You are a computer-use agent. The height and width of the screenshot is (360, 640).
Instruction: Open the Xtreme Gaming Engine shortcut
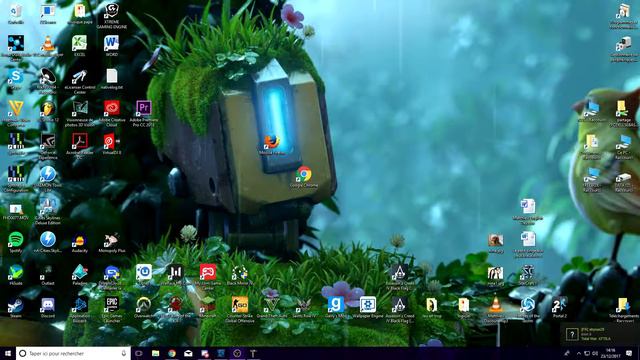click(x=111, y=16)
